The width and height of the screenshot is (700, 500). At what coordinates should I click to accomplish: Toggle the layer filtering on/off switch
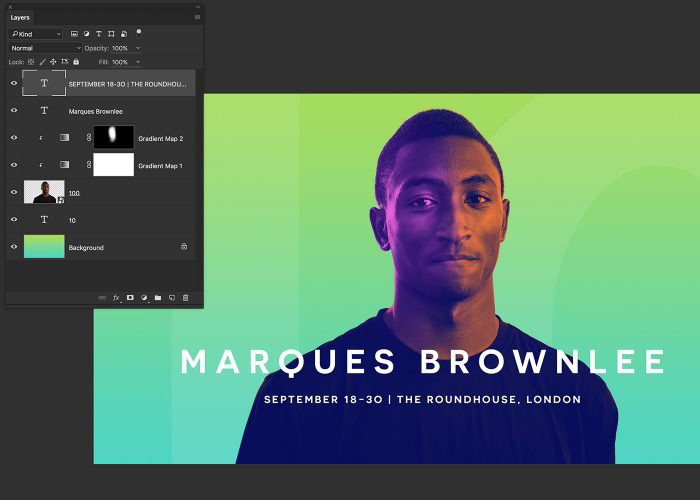coord(139,33)
